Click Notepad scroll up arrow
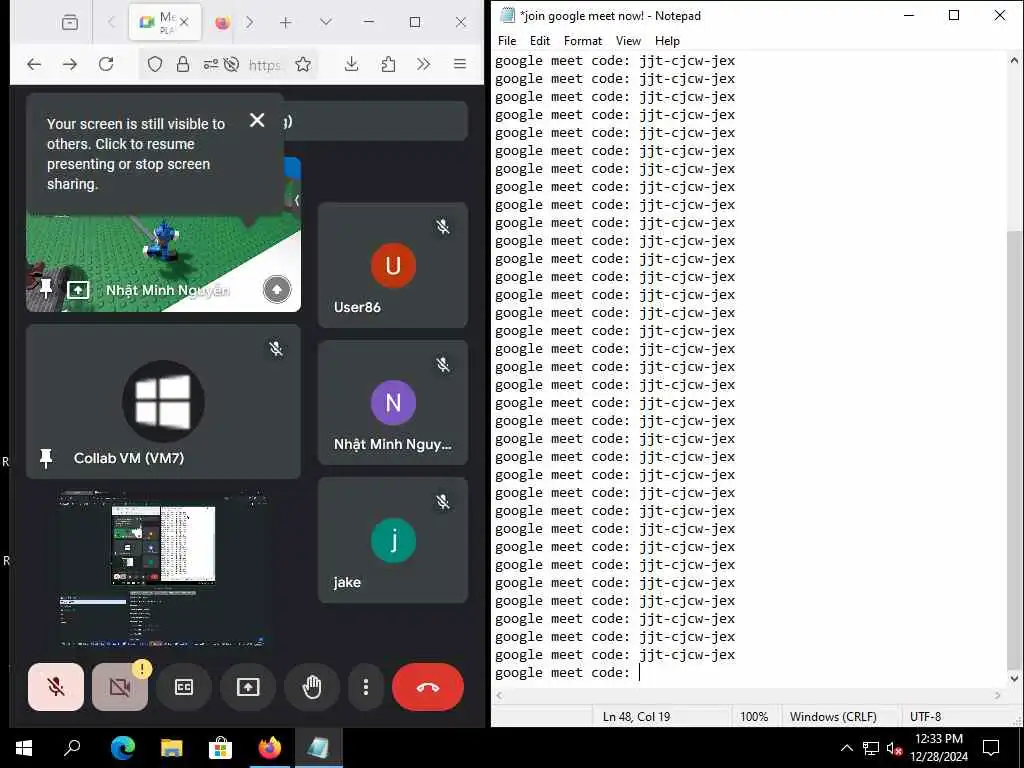 click(1014, 60)
